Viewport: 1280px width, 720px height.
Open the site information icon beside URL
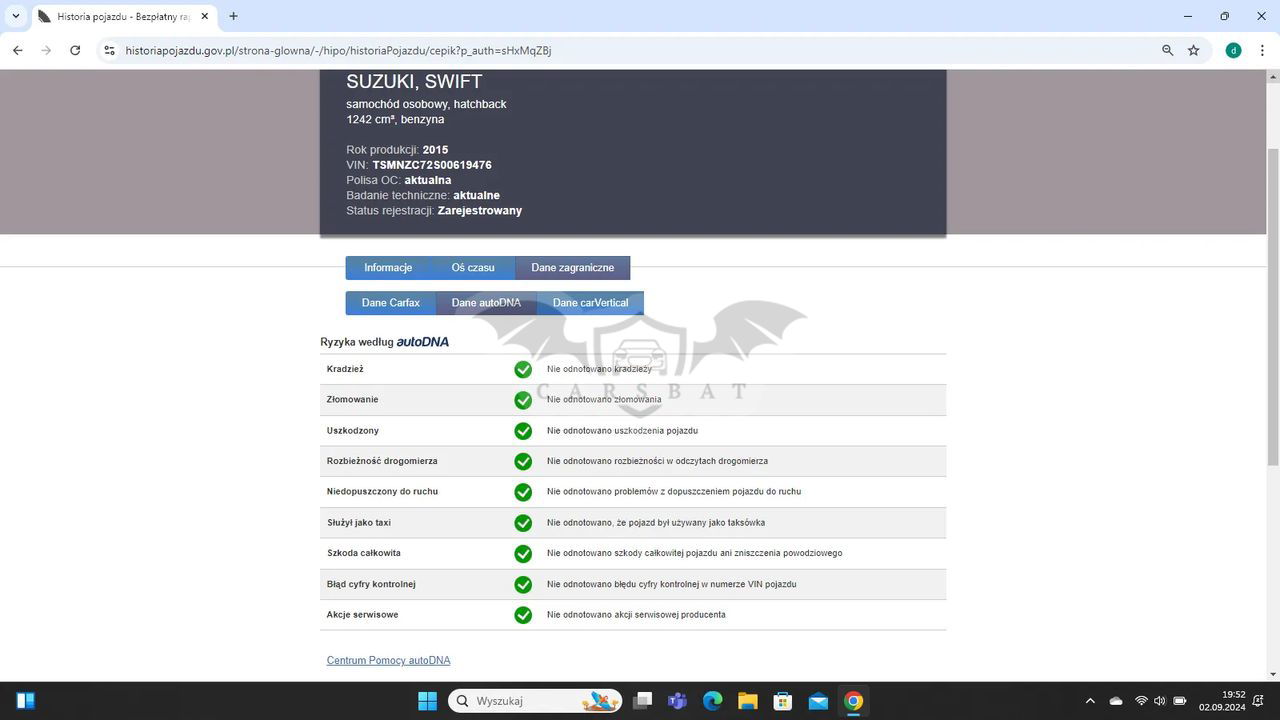[109, 50]
